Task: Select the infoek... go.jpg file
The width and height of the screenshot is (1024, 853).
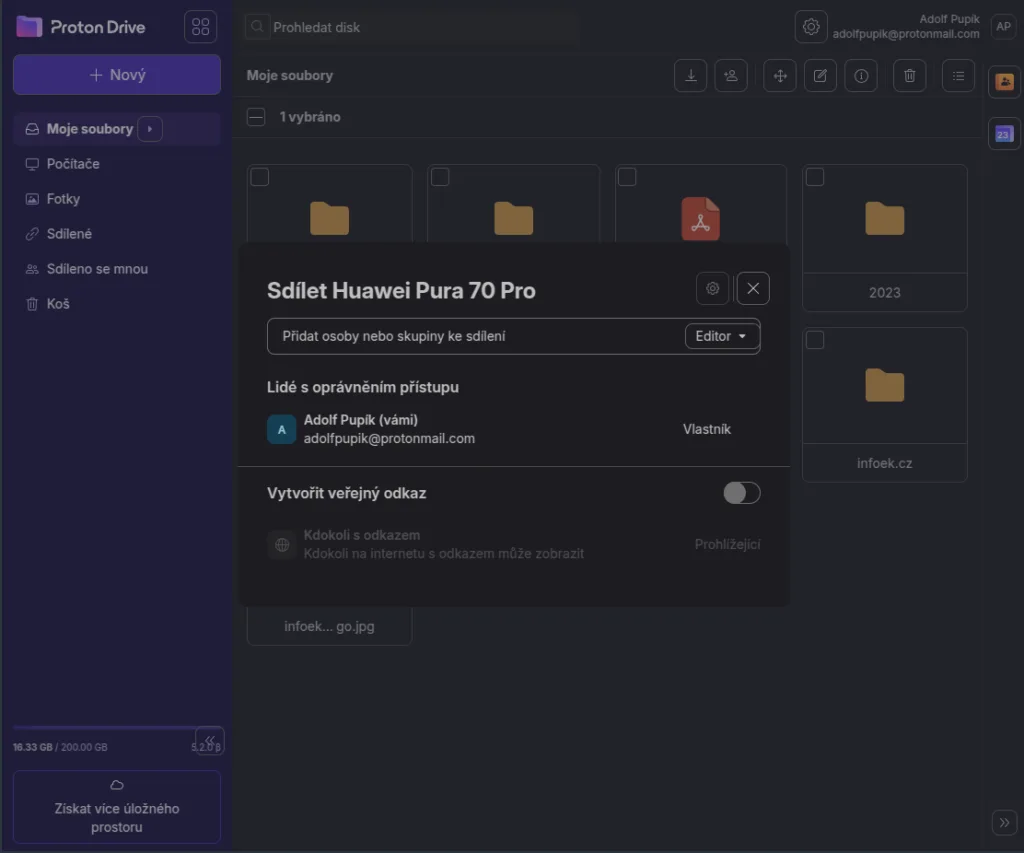Action: (x=329, y=626)
